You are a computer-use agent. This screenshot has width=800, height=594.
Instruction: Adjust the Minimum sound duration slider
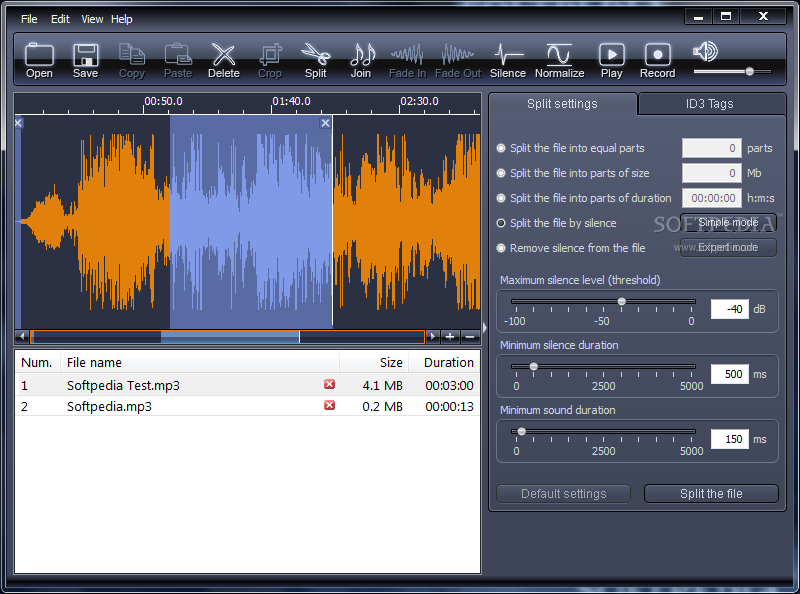tap(521, 432)
